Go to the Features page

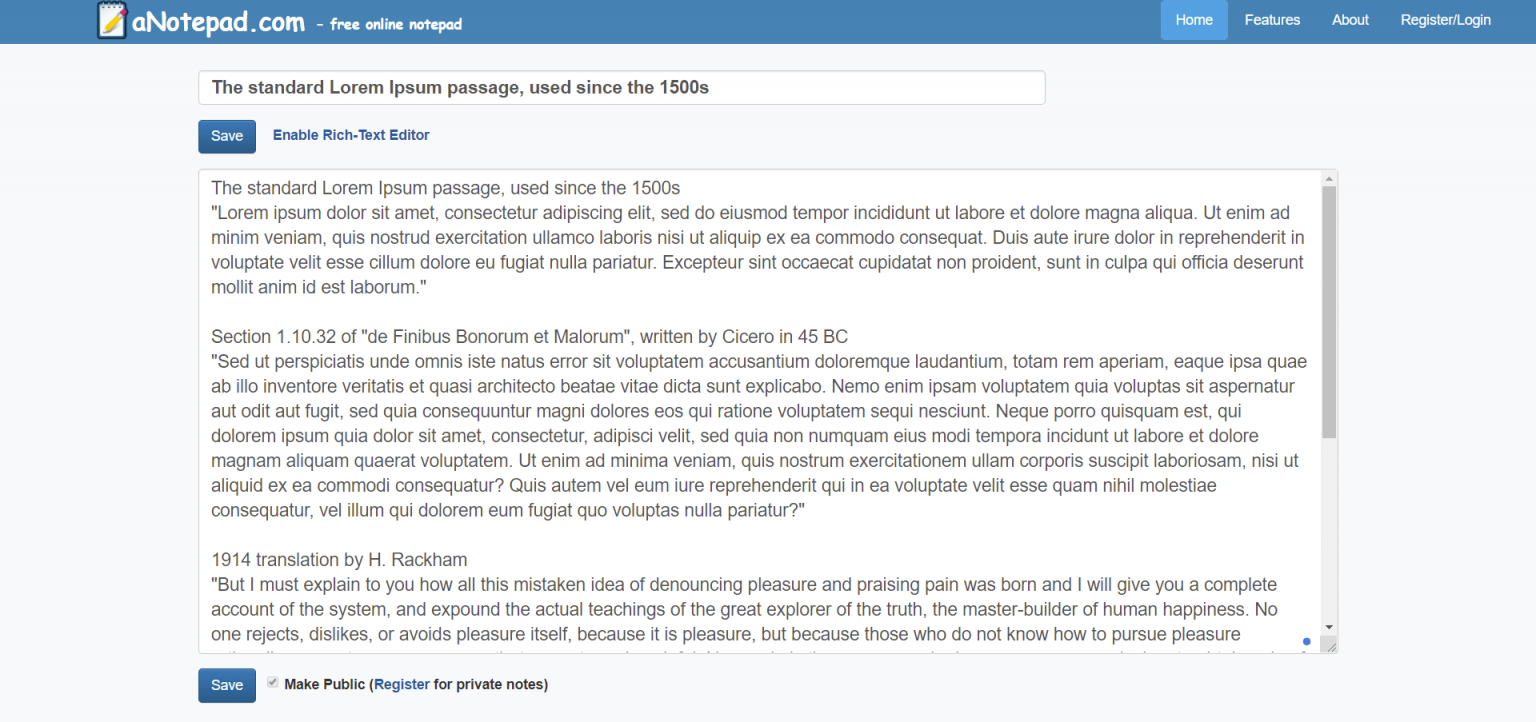(x=1272, y=20)
